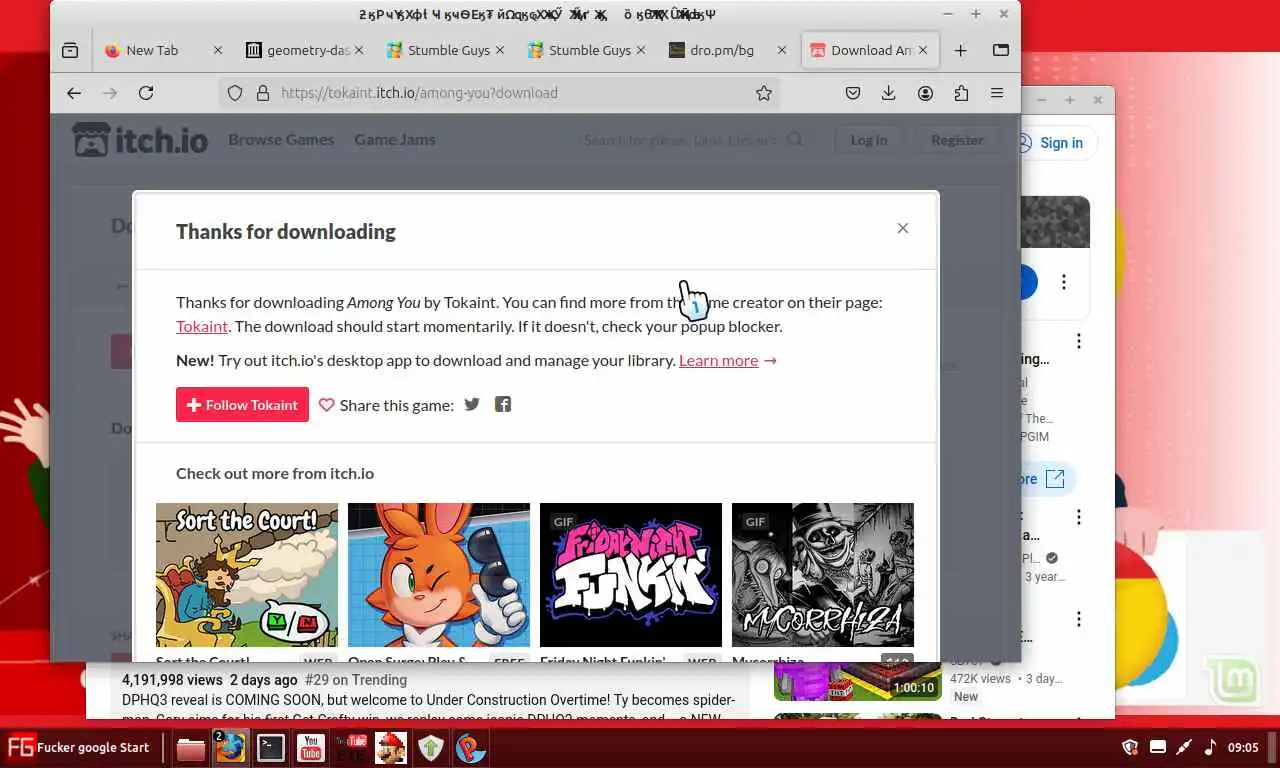Open the Friday Night Funkin' thumbnail
Image resolution: width=1280 pixels, height=768 pixels.
[x=631, y=575]
